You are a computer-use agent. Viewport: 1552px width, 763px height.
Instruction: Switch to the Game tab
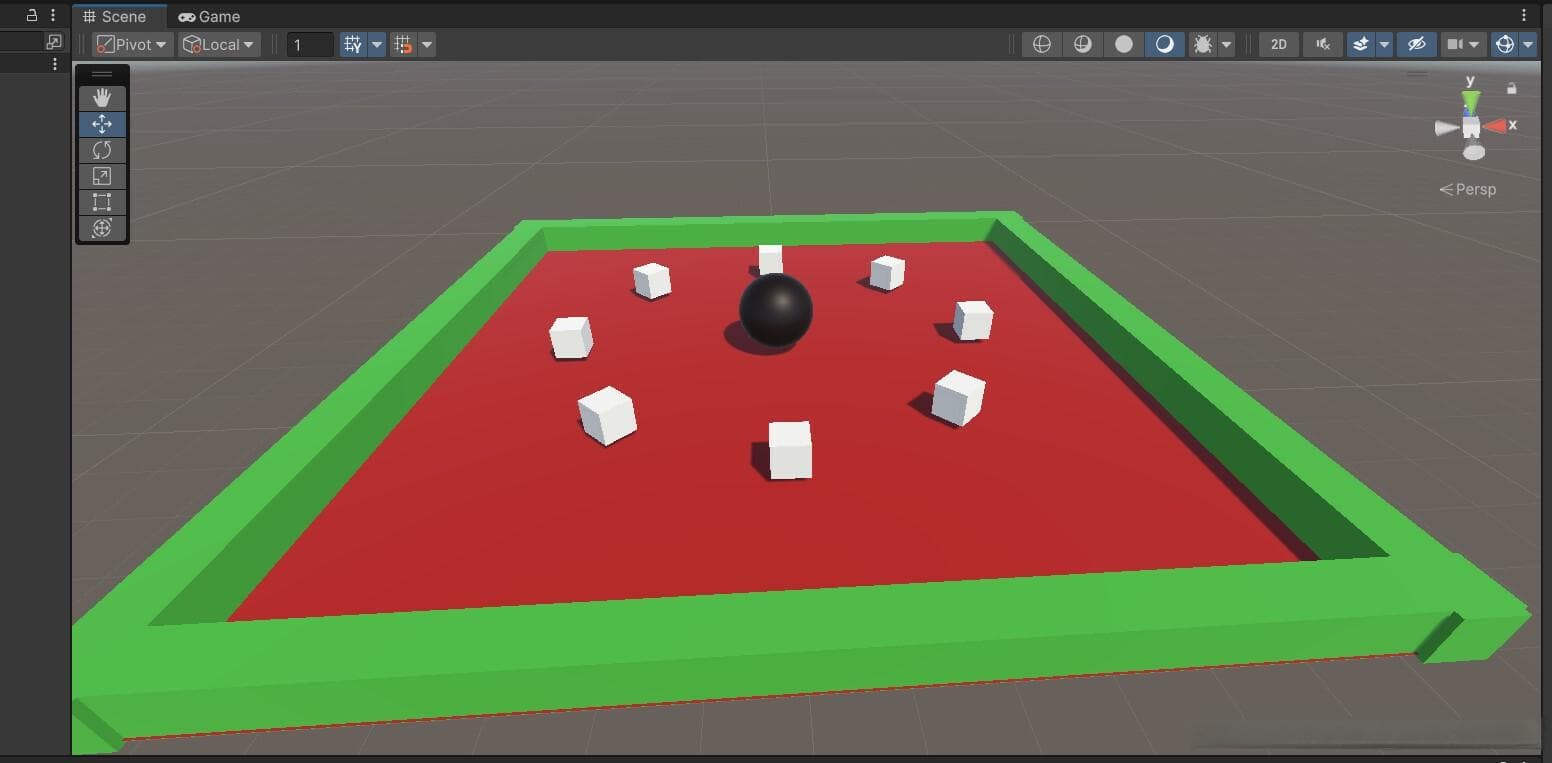pos(209,16)
